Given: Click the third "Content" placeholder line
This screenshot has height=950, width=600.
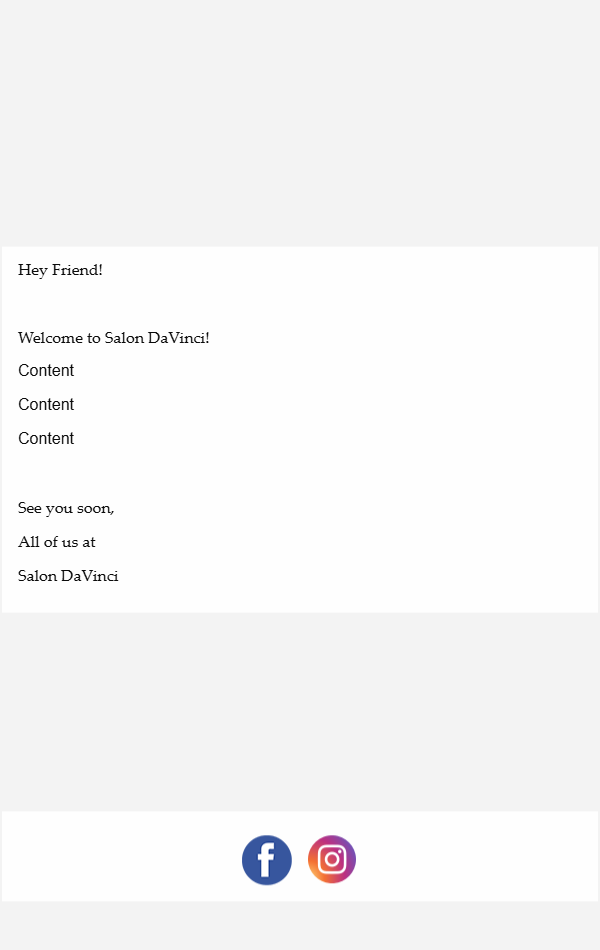Looking at the screenshot, I should [46, 439].
